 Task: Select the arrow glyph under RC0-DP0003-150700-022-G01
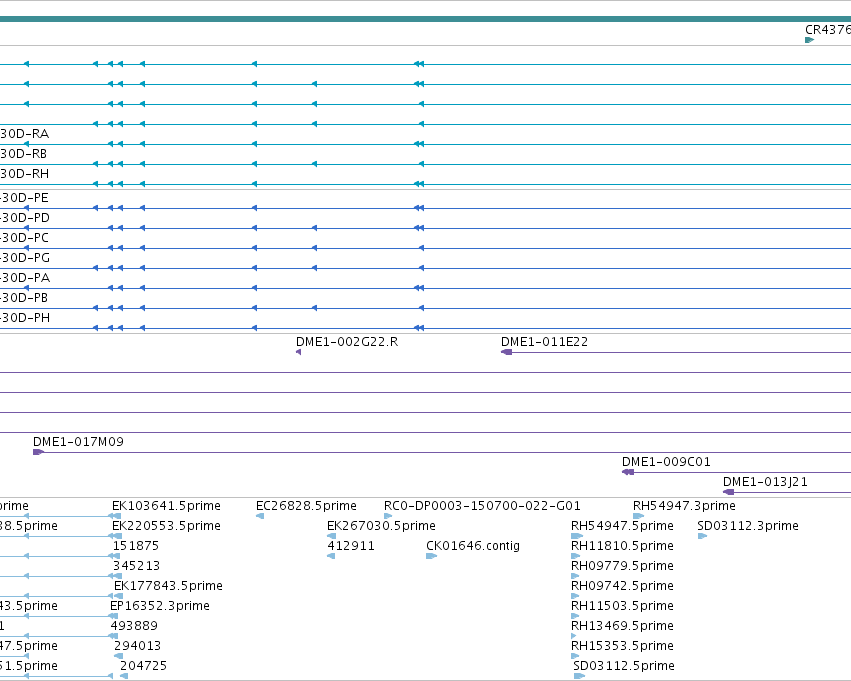click(388, 516)
